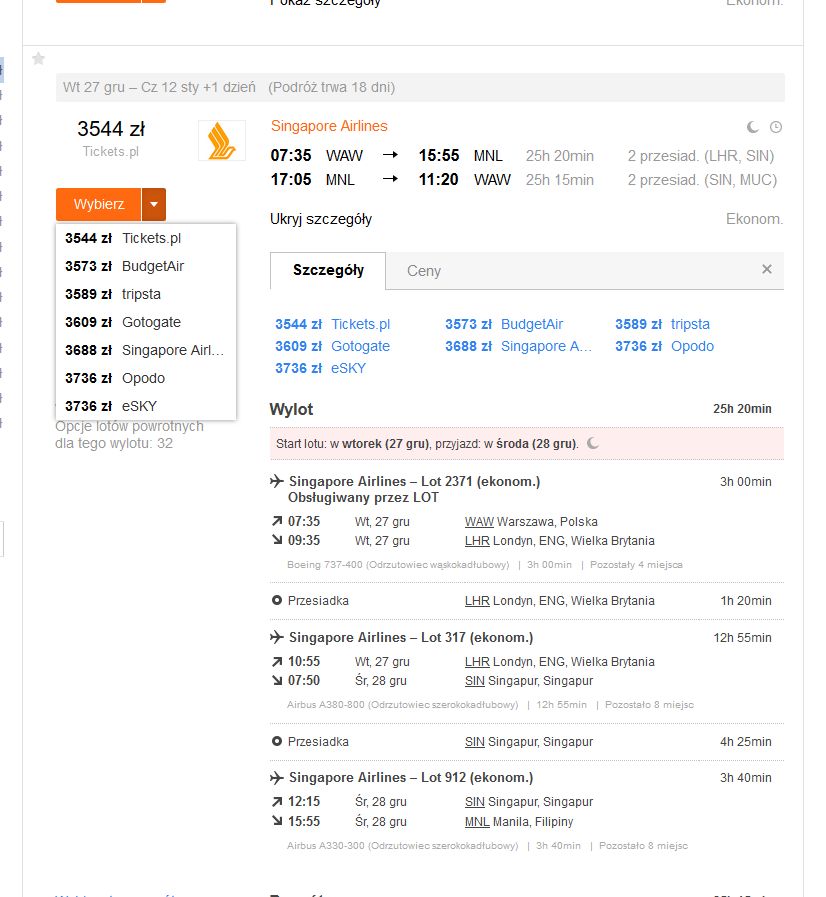Choose eSKY for 3736 zł in dropdown
Viewport: 826px width, 897px height.
[x=146, y=406]
